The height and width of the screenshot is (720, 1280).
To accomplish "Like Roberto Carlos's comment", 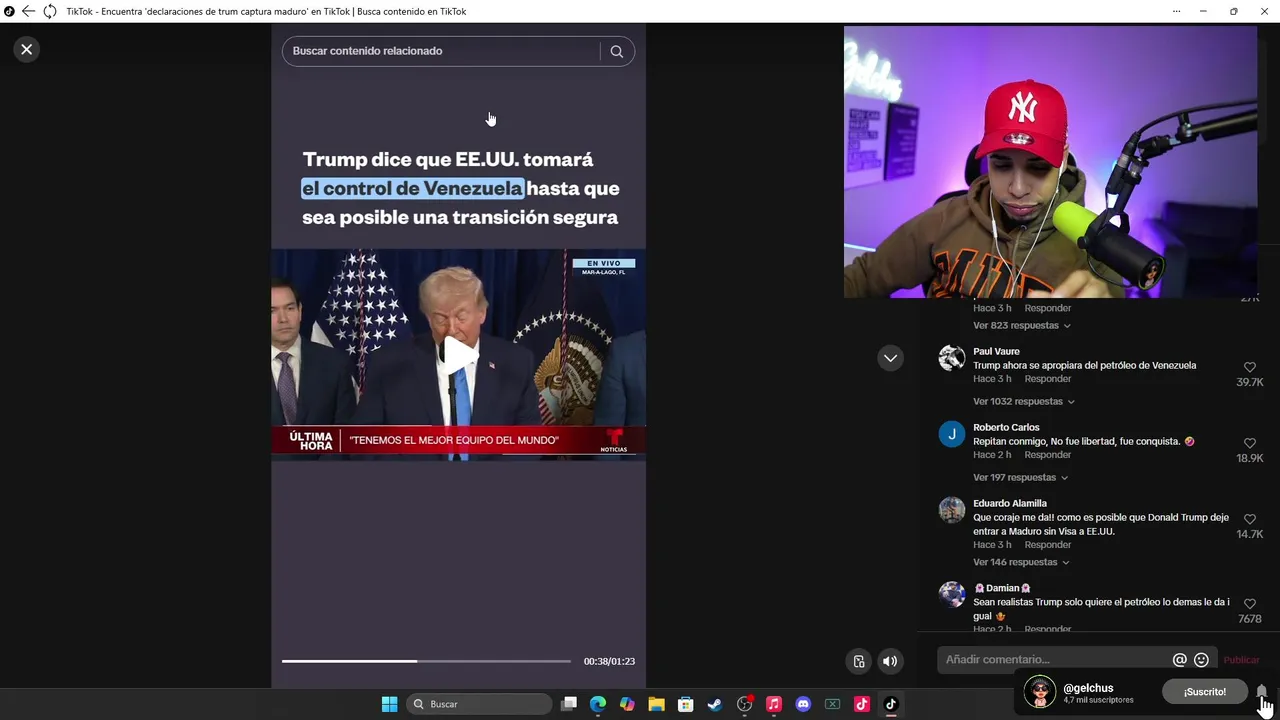I will tap(1250, 443).
